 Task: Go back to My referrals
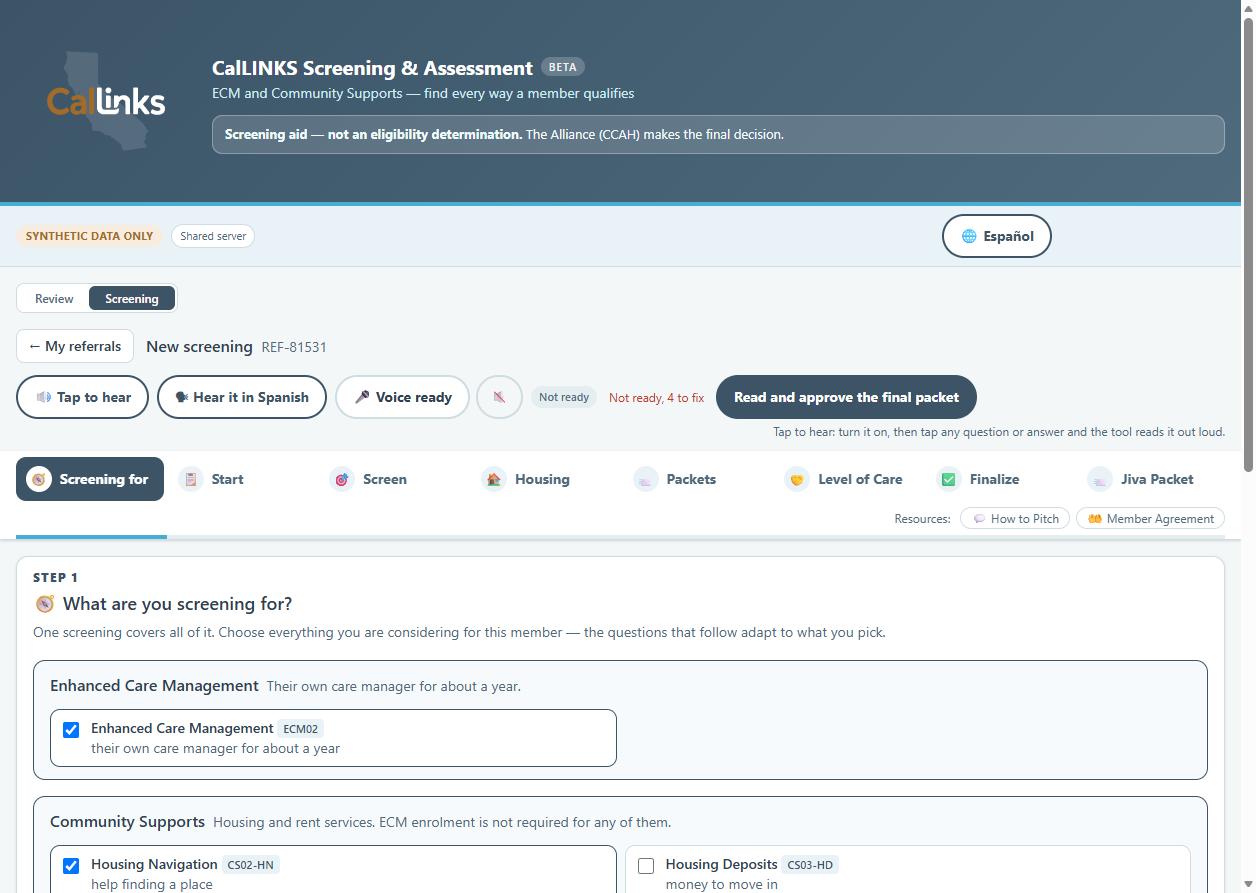pos(75,346)
